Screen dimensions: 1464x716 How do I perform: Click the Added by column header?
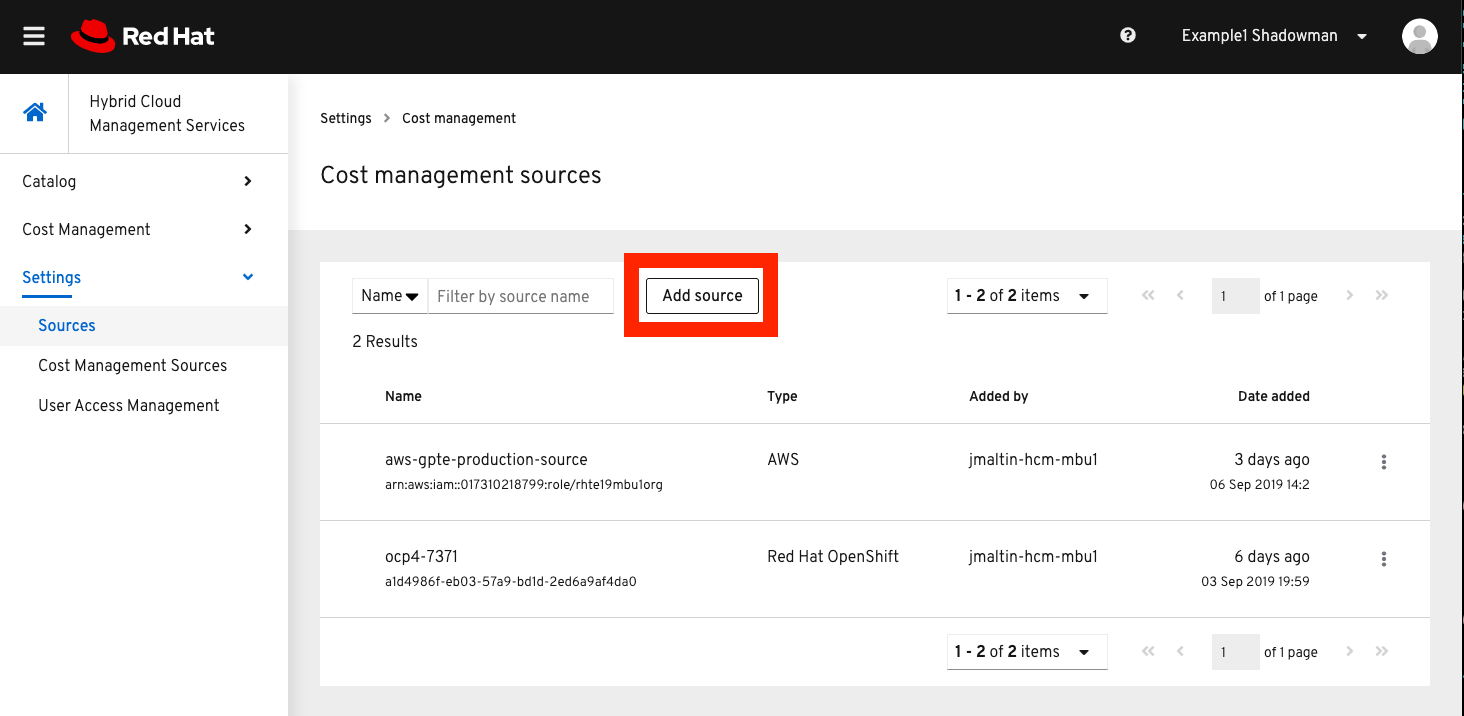pos(998,396)
